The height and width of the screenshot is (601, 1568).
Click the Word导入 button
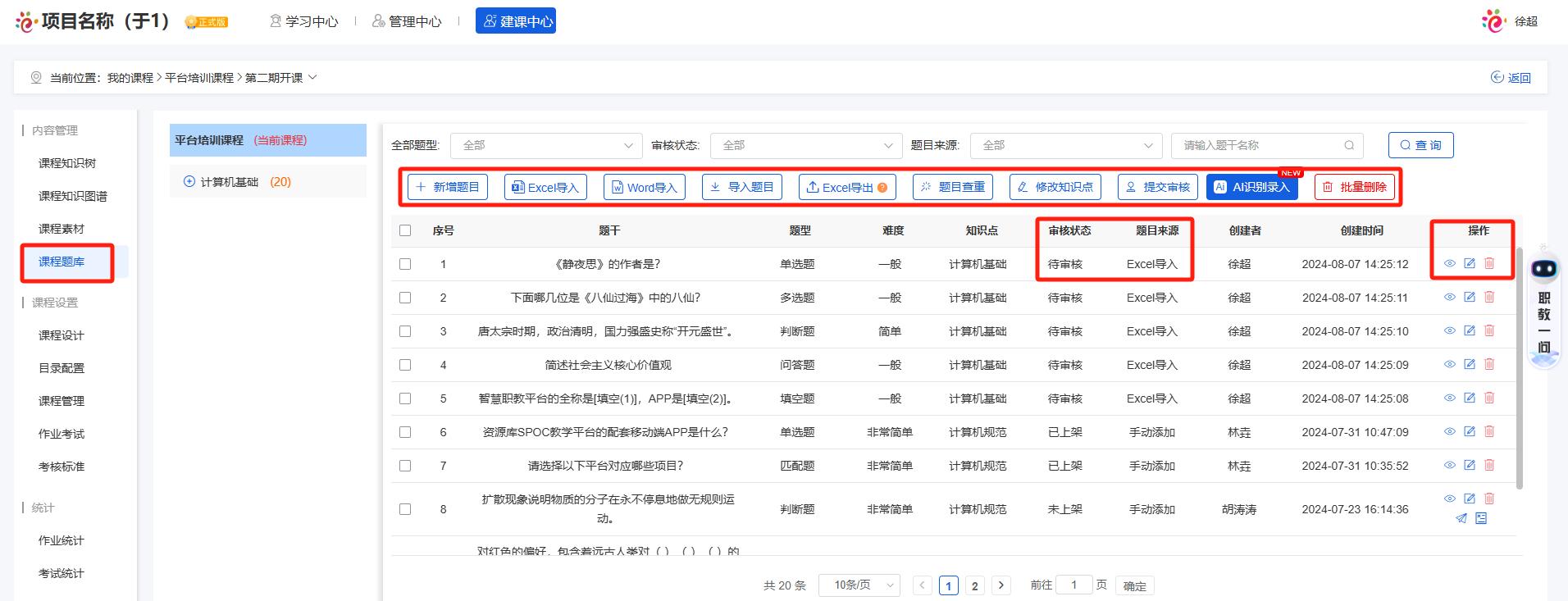click(x=645, y=187)
